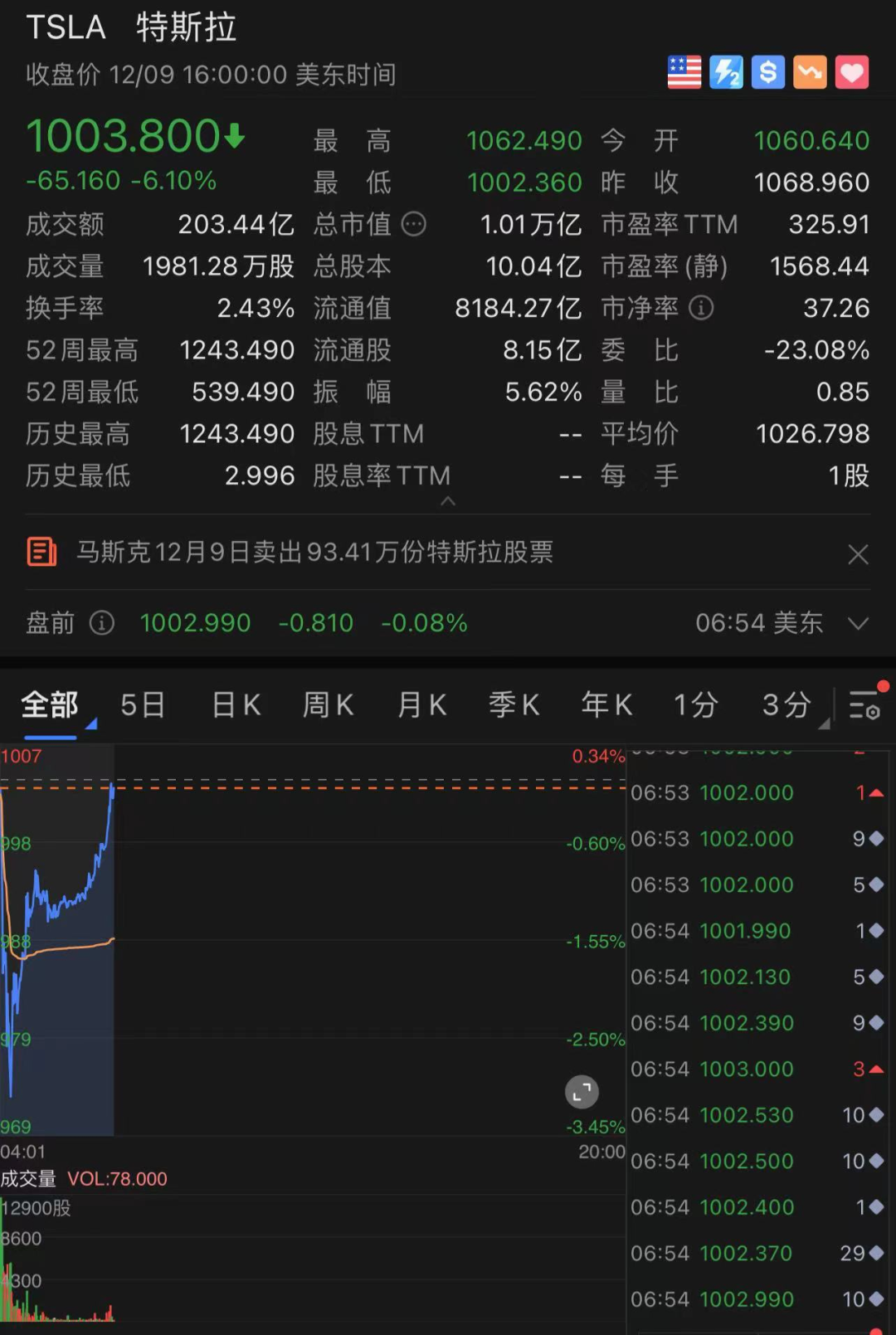The height and width of the screenshot is (1335, 896).
Task: Select tick trade 06:54 1002.130
Action: pos(757,977)
